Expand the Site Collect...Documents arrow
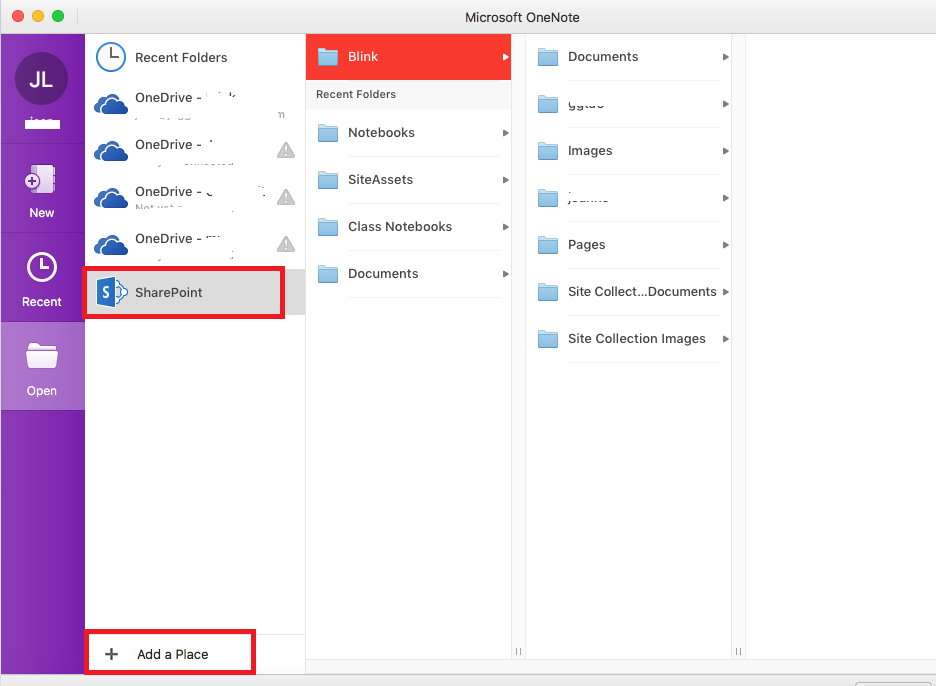The image size is (936, 686). pos(726,292)
